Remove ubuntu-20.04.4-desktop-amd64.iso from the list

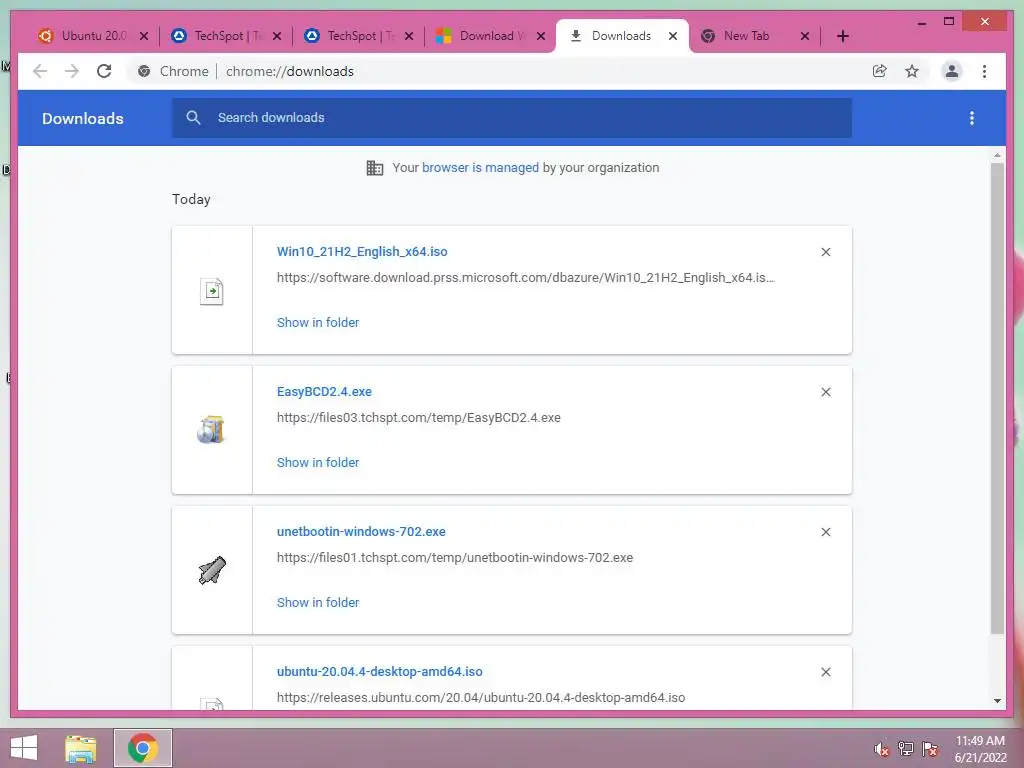point(825,672)
